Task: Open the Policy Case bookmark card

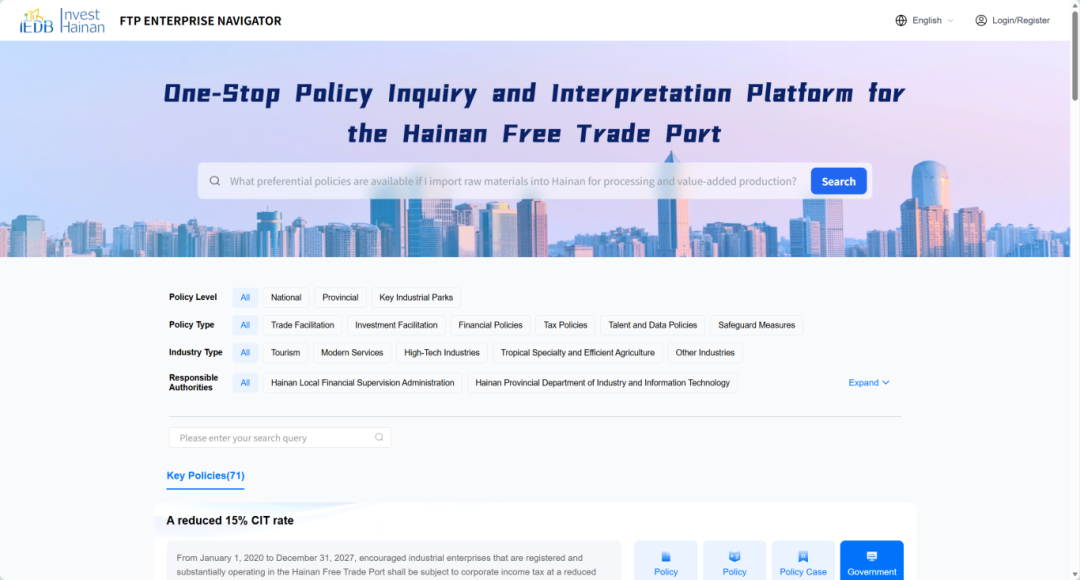Action: 803,560
